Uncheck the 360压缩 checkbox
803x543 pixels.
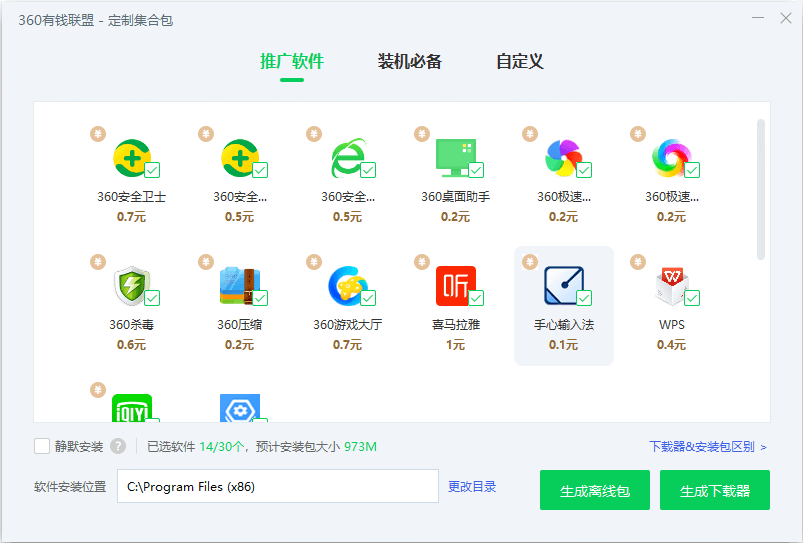tap(260, 298)
